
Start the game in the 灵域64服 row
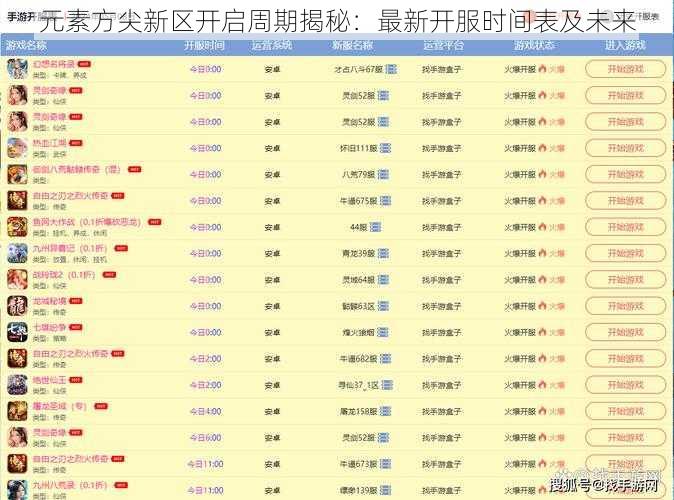(x=625, y=279)
